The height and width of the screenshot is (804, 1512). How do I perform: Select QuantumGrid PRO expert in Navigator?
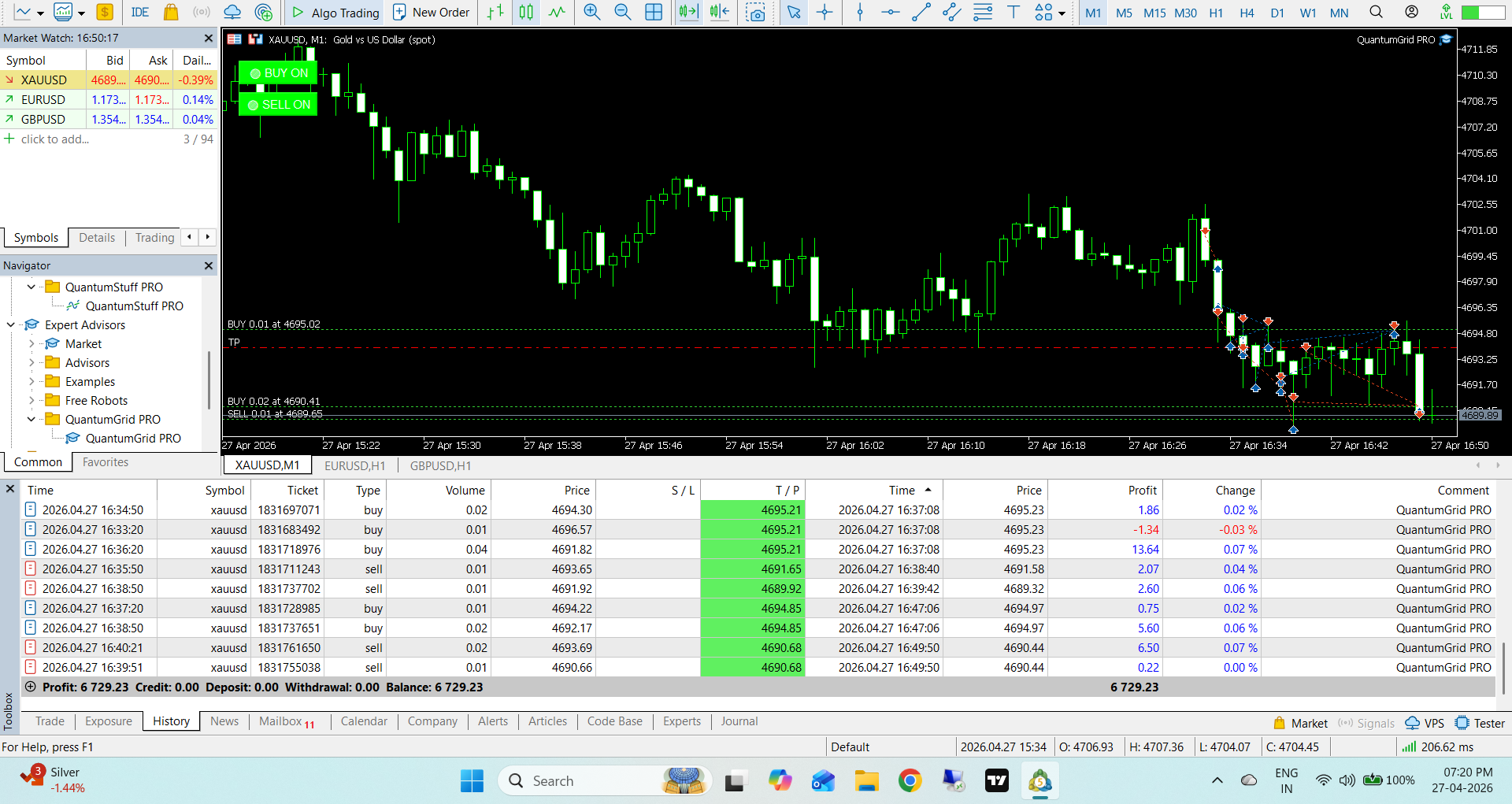pos(124,438)
